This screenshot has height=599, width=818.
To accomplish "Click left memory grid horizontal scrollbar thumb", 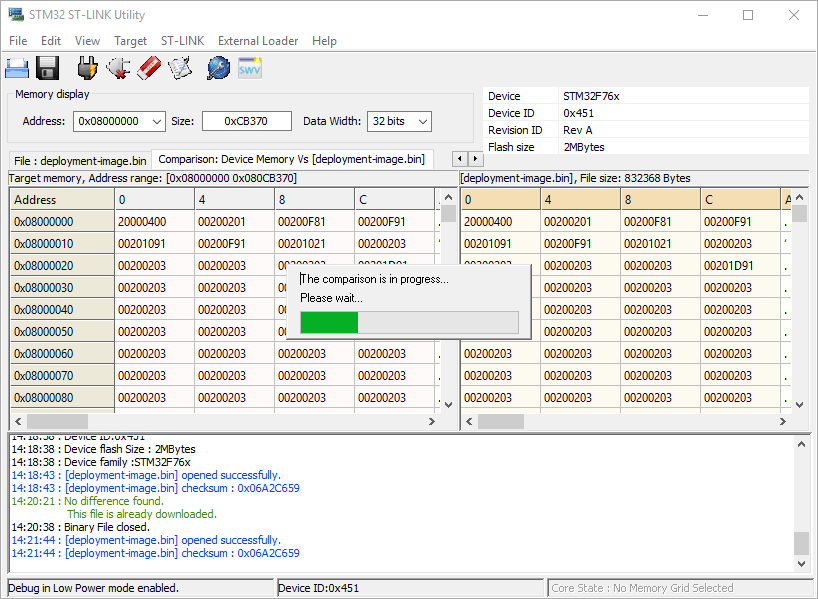I will click(57, 422).
